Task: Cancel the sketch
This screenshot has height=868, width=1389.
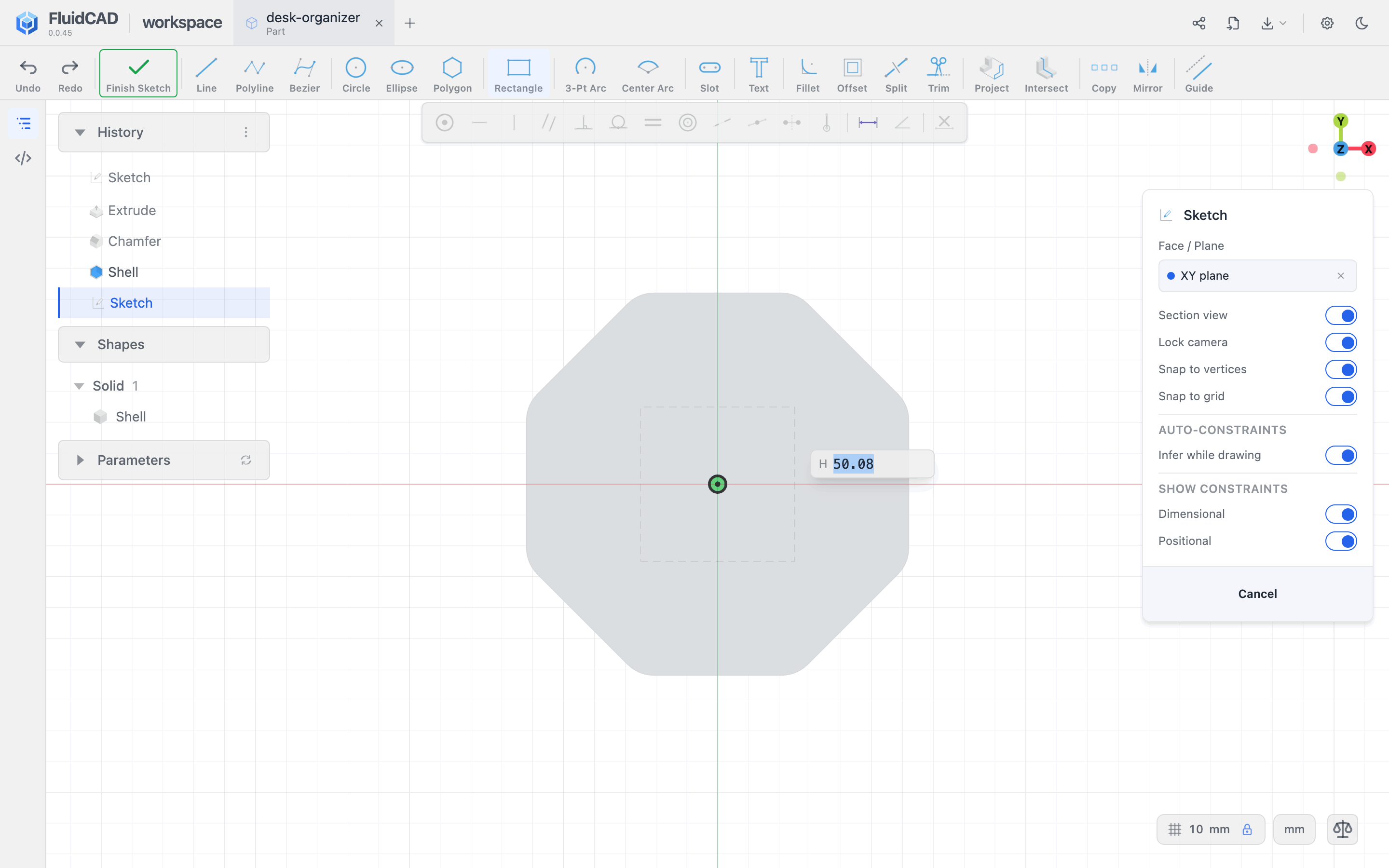Action: [x=1257, y=594]
